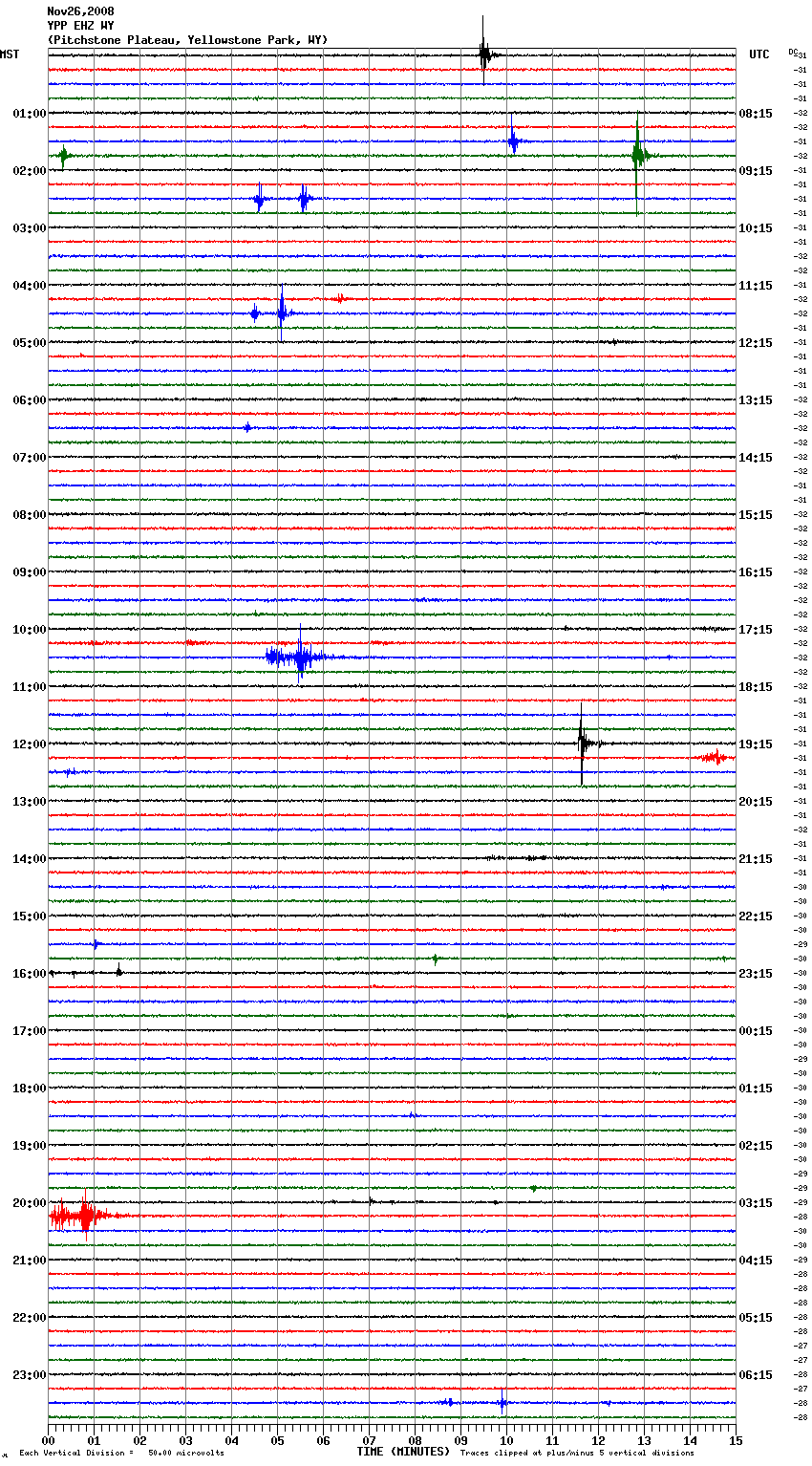Click the 17:15 UTC time label
This screenshot has width=812, height=1466.
756,630
